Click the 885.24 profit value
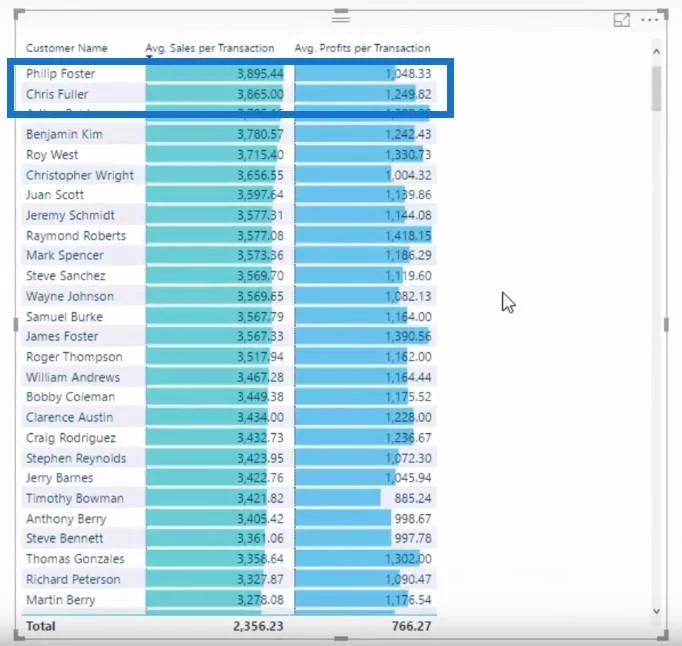682x646 pixels. 413,498
